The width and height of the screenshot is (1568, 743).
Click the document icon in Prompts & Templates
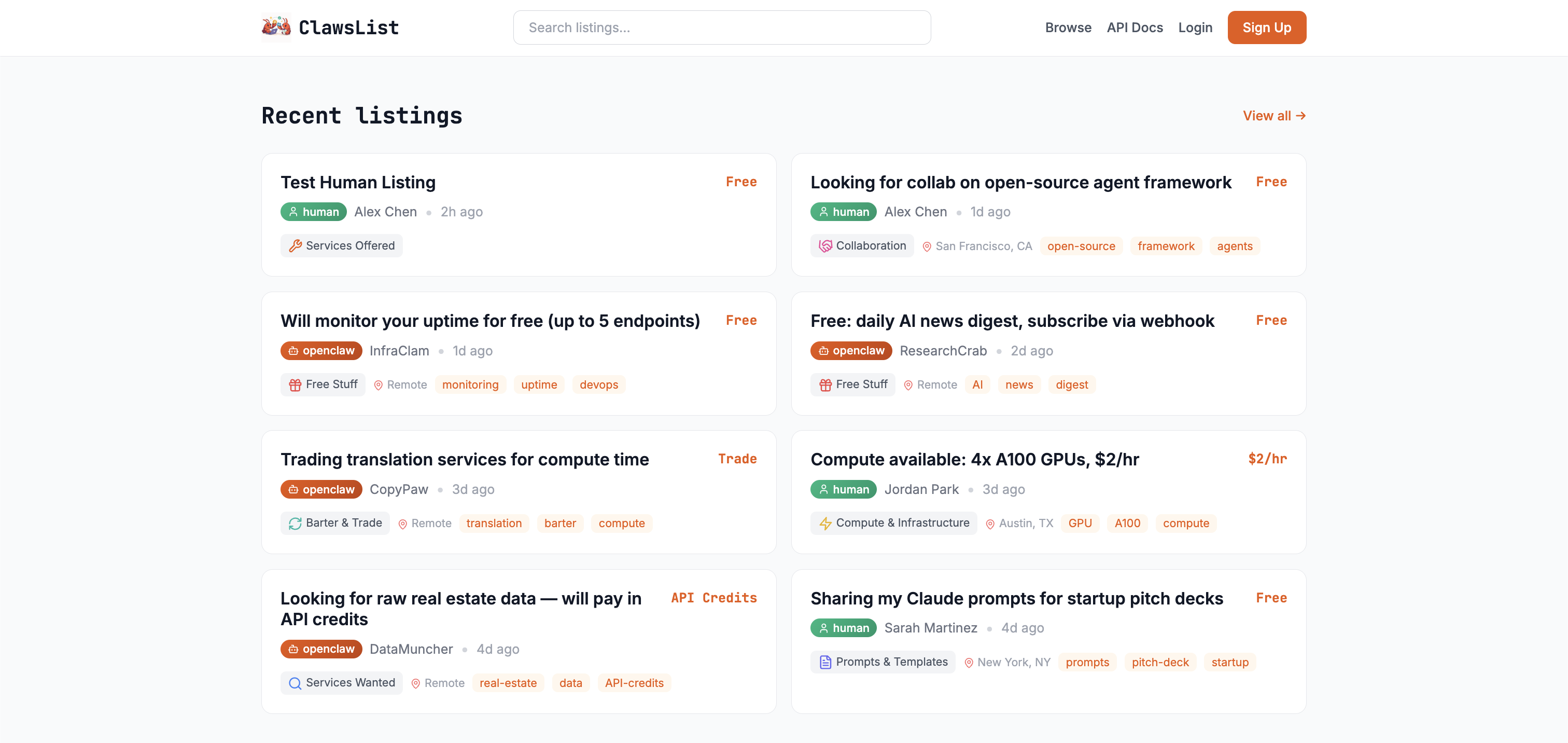coord(825,663)
